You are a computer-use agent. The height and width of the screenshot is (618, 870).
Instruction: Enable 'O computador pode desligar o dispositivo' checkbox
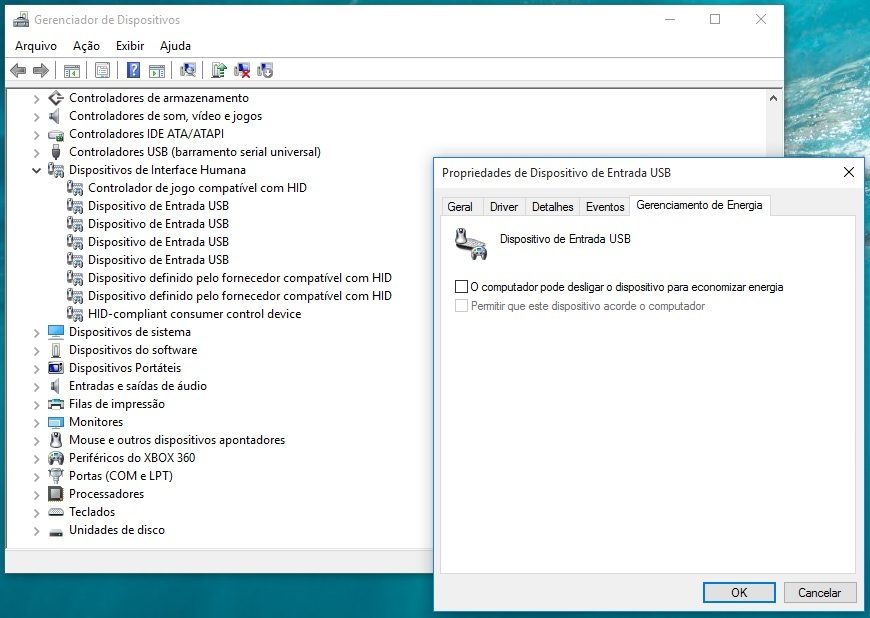tap(461, 287)
